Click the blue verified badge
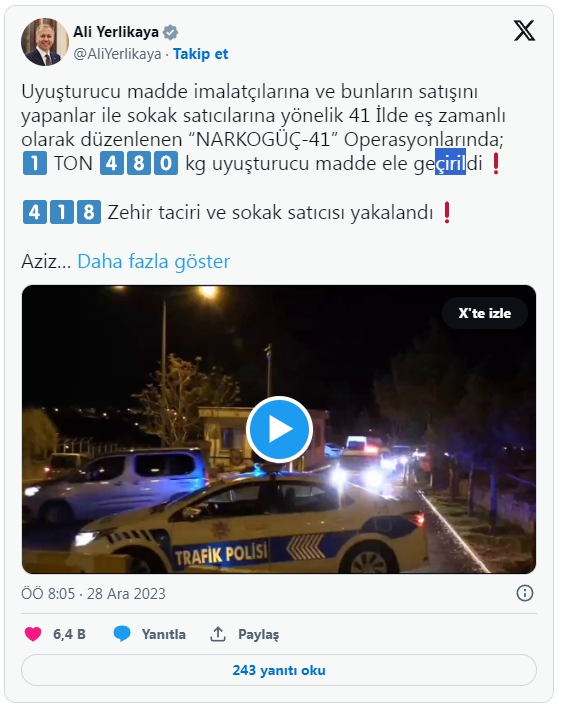 click(171, 33)
